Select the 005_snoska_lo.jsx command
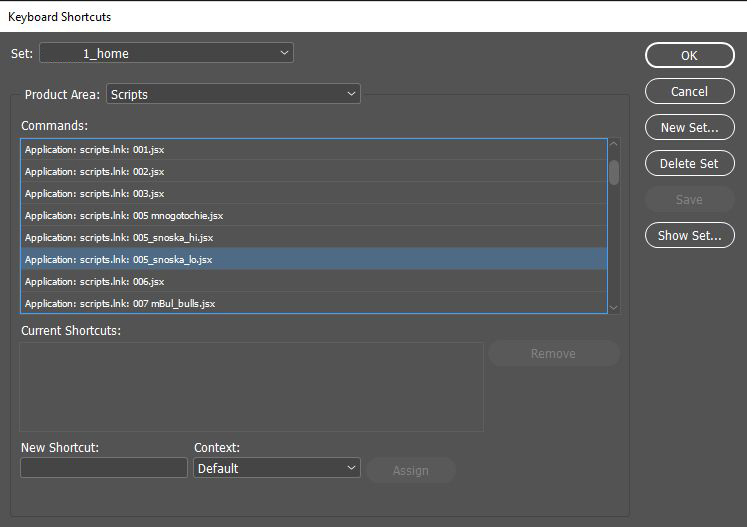 pyautogui.click(x=314, y=259)
